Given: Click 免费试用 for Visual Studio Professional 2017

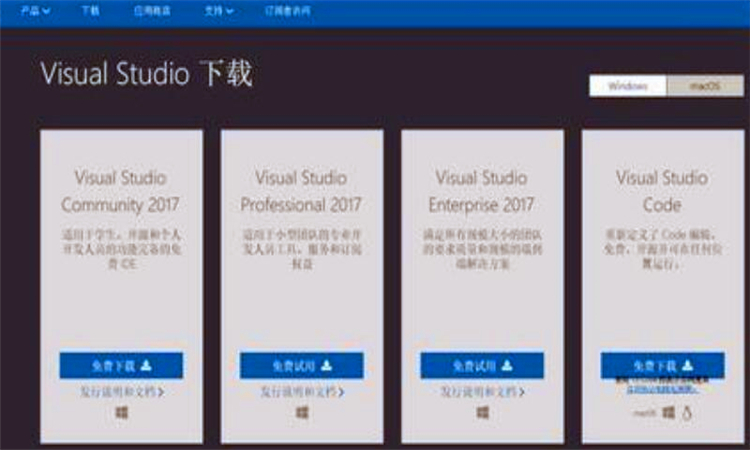Looking at the screenshot, I should coord(301,366).
